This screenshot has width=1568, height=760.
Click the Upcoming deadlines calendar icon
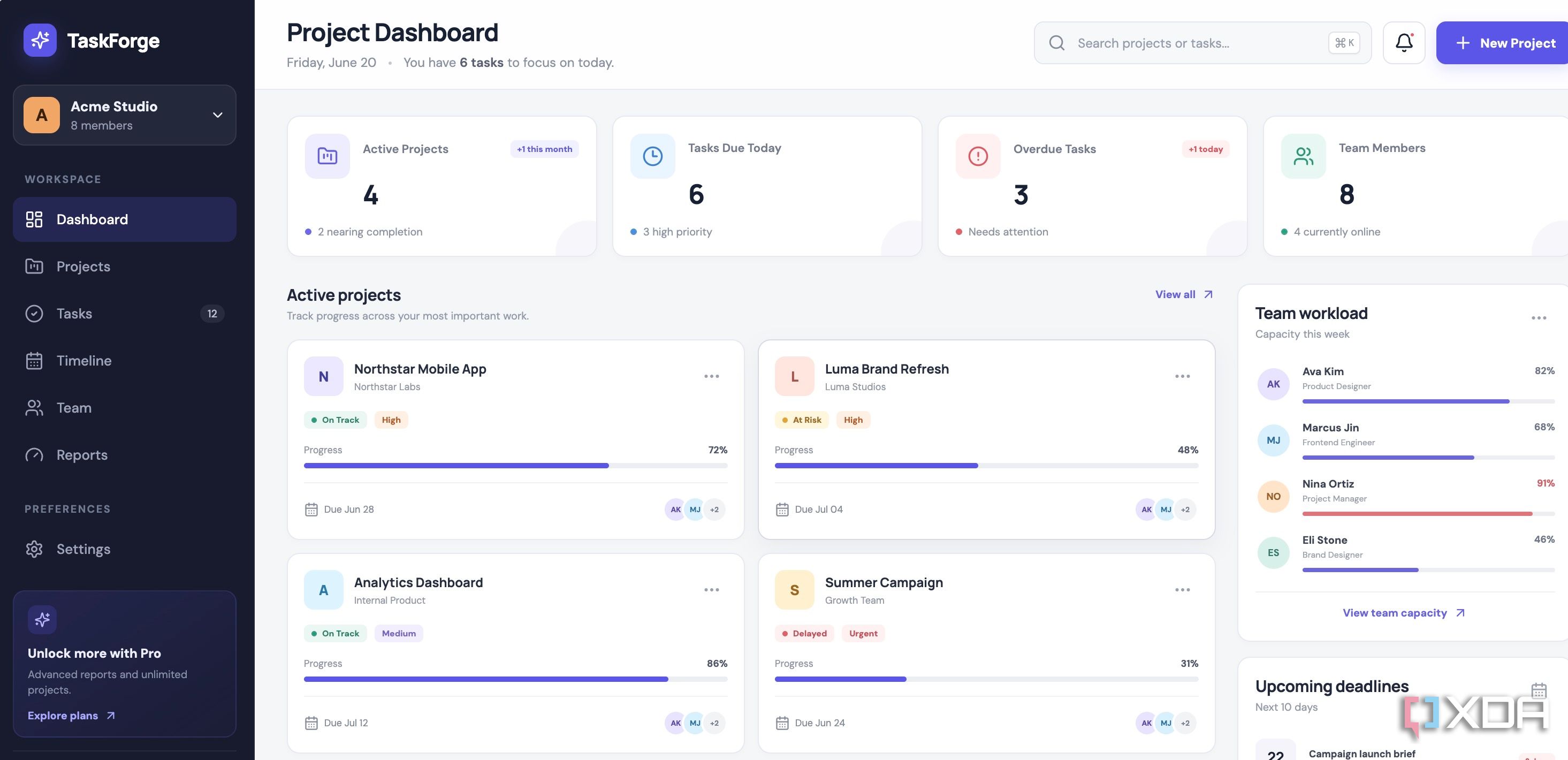(1539, 691)
